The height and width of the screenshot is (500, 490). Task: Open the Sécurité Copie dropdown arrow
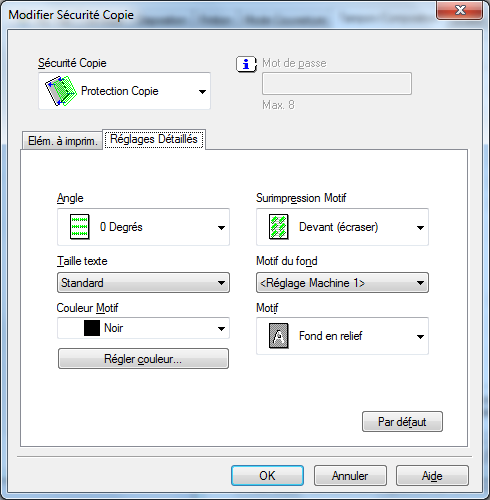(x=202, y=91)
